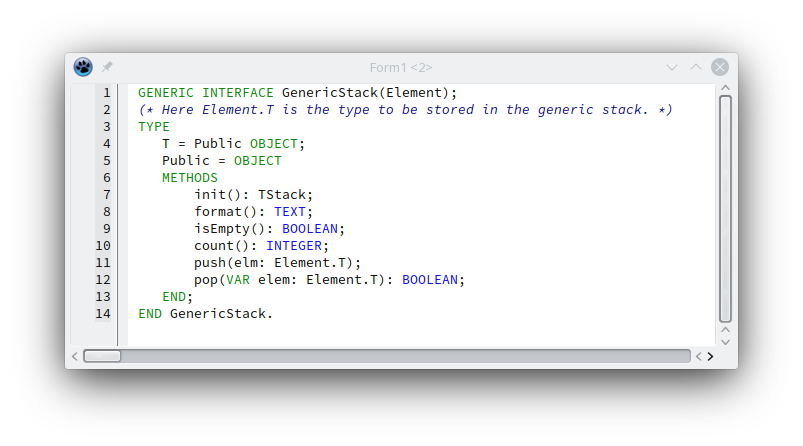Click the vertical scrollbar down arrow
Image resolution: width=803 pixels, height=446 pixels.
725,342
